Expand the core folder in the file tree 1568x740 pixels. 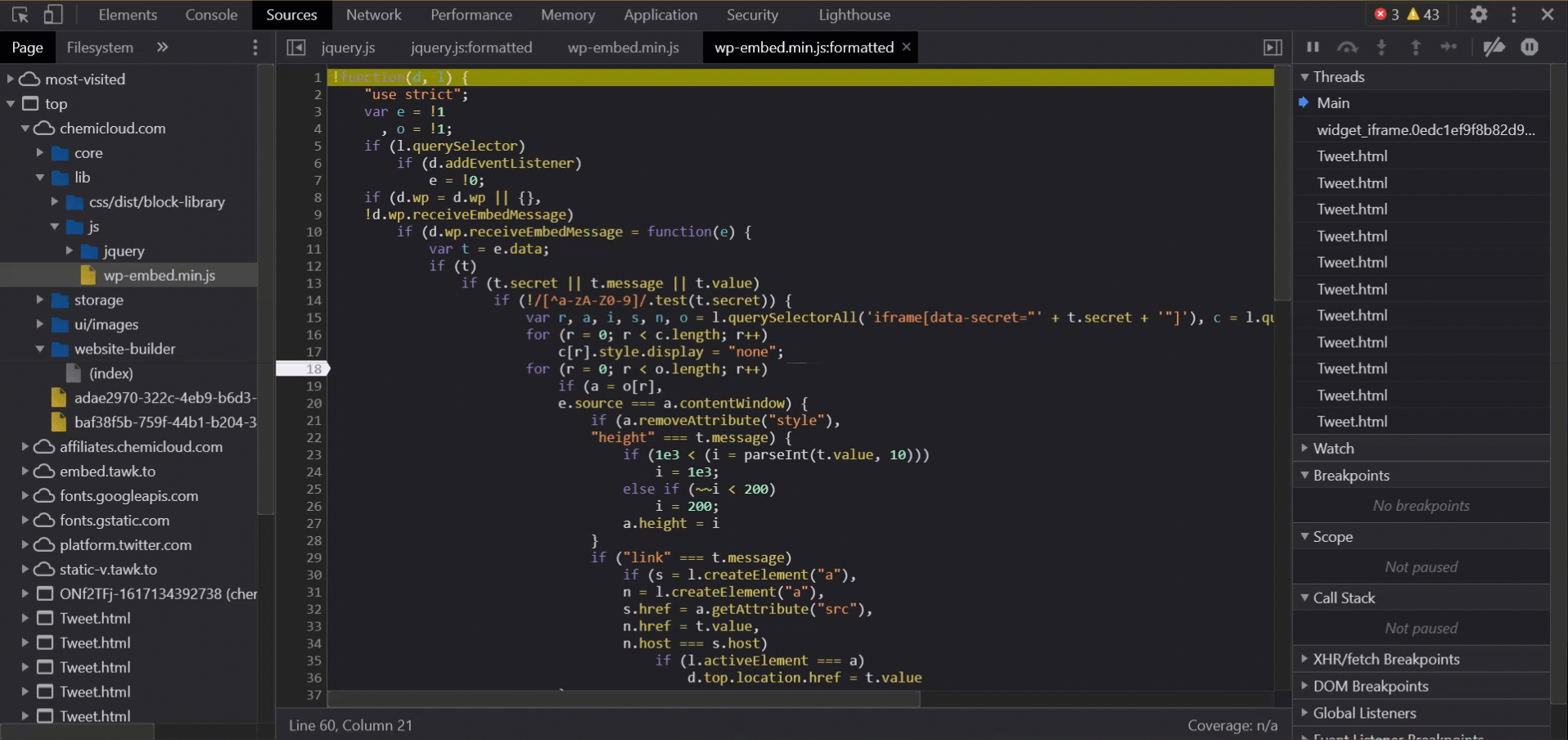pyautogui.click(x=38, y=152)
